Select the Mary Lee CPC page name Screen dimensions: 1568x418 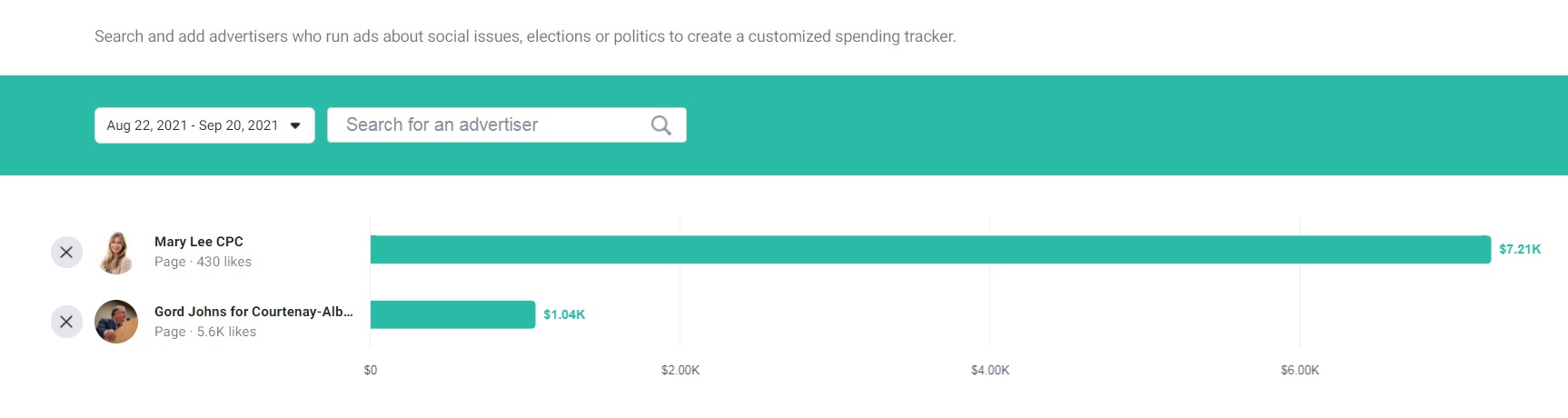[199, 242]
